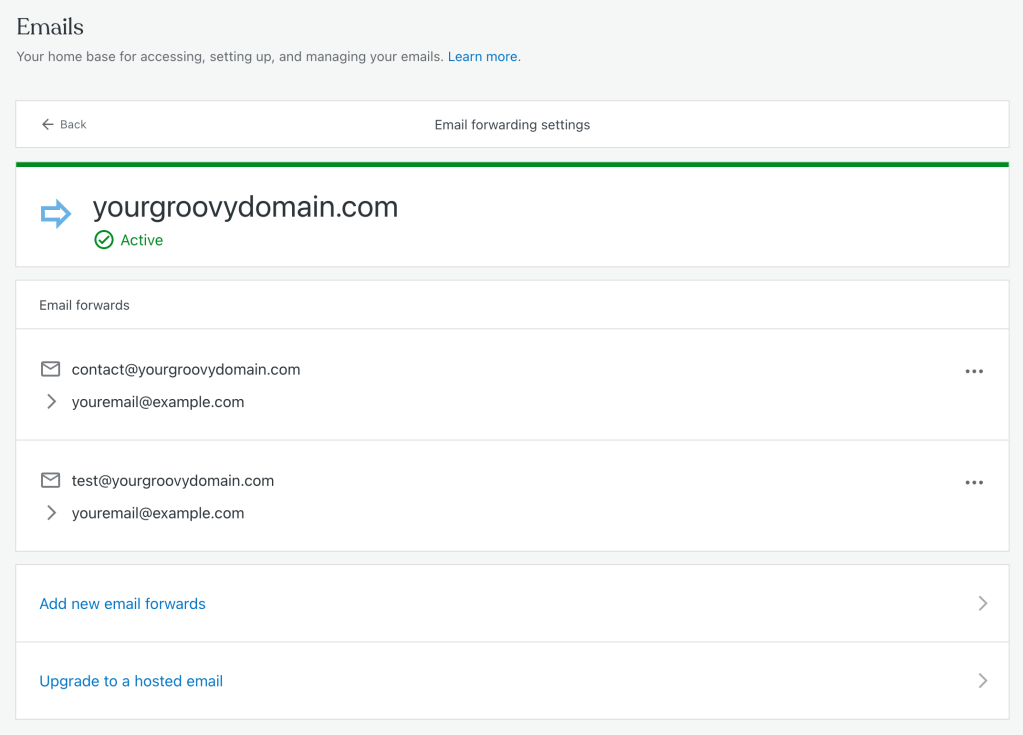Go back using the Back link

tap(64, 125)
